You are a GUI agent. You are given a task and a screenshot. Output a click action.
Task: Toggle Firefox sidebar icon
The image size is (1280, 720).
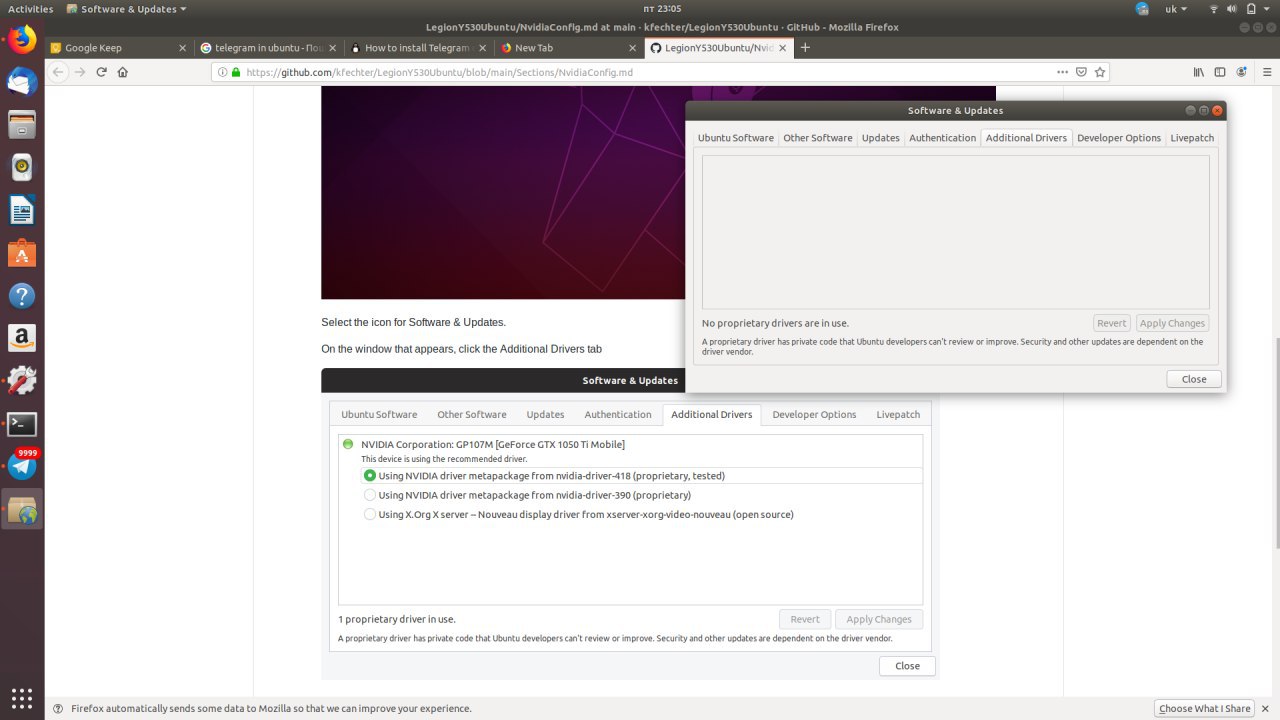coord(1220,72)
